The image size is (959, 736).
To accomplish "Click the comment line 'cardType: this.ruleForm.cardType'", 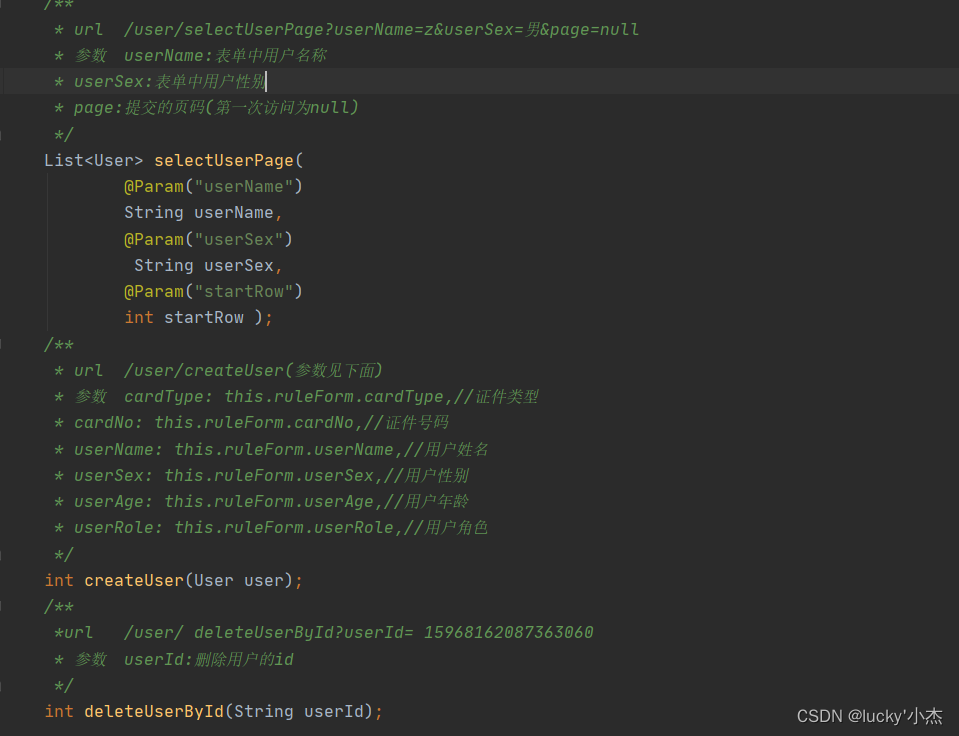I will pyautogui.click(x=296, y=396).
